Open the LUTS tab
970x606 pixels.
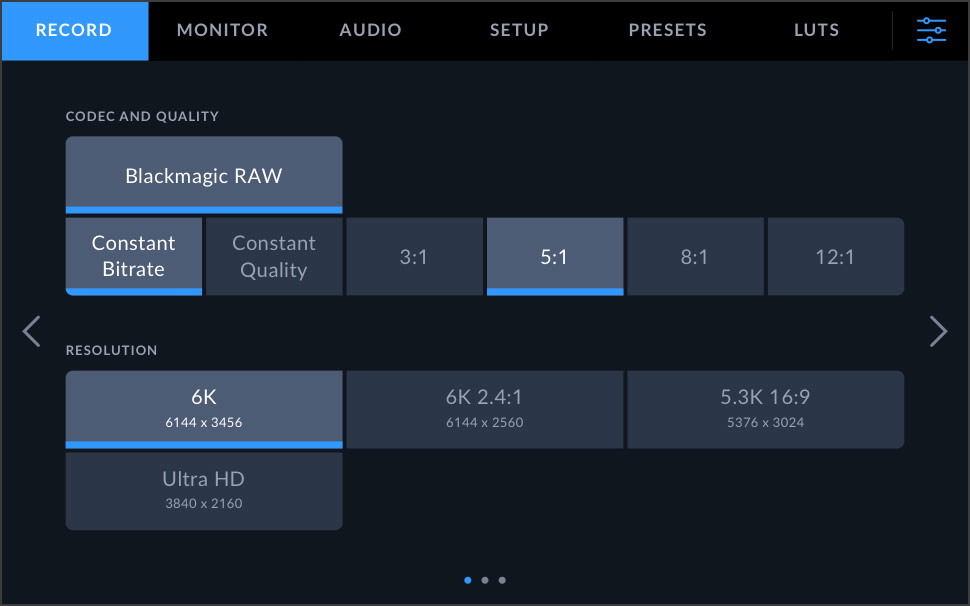816,30
